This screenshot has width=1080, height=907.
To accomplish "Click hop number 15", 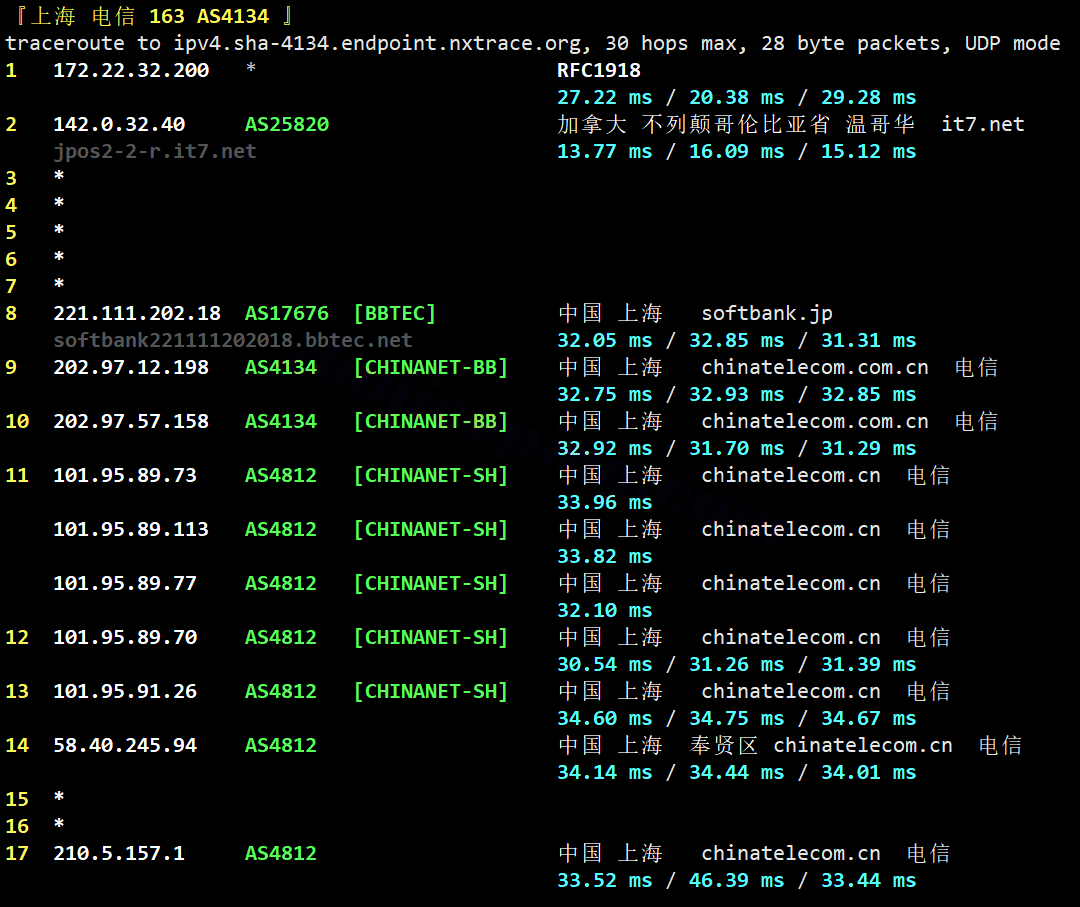I will pyautogui.click(x=17, y=799).
